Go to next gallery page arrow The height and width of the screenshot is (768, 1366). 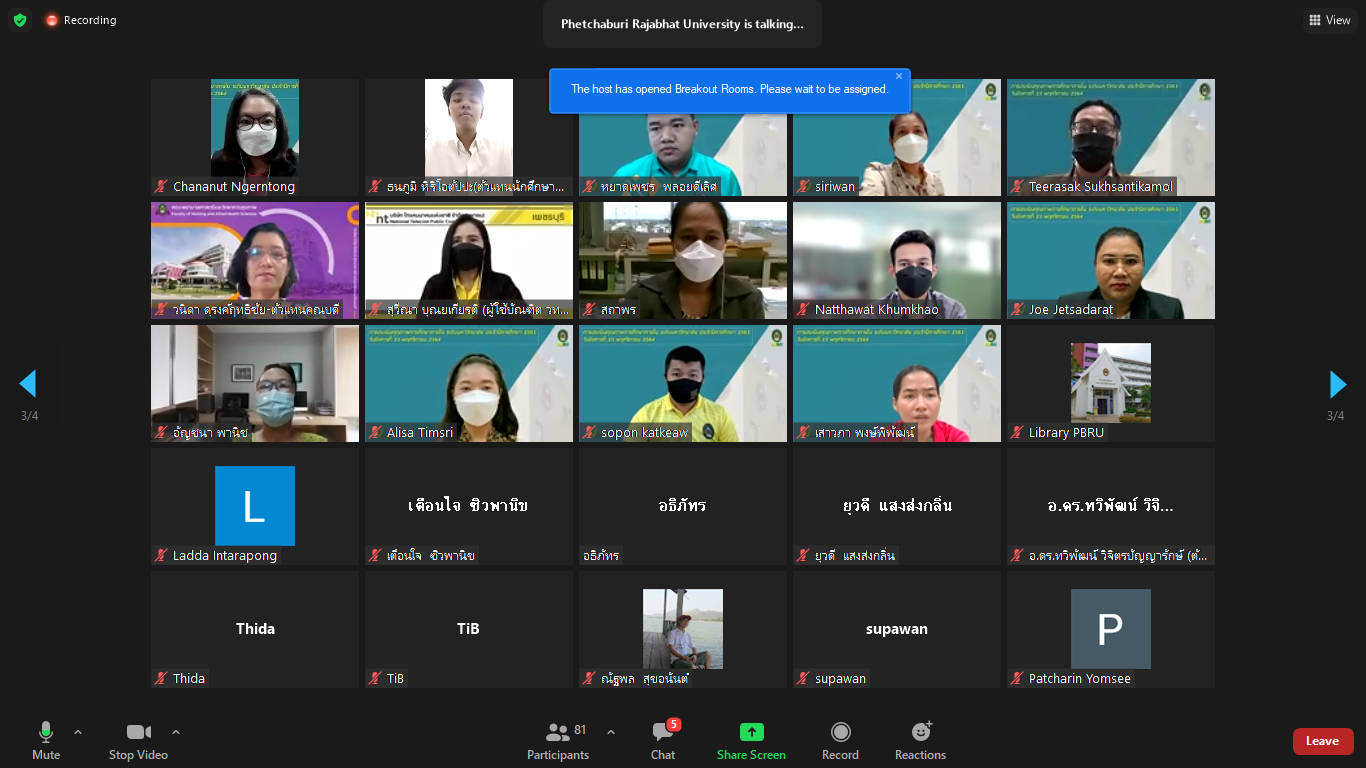(x=1337, y=384)
